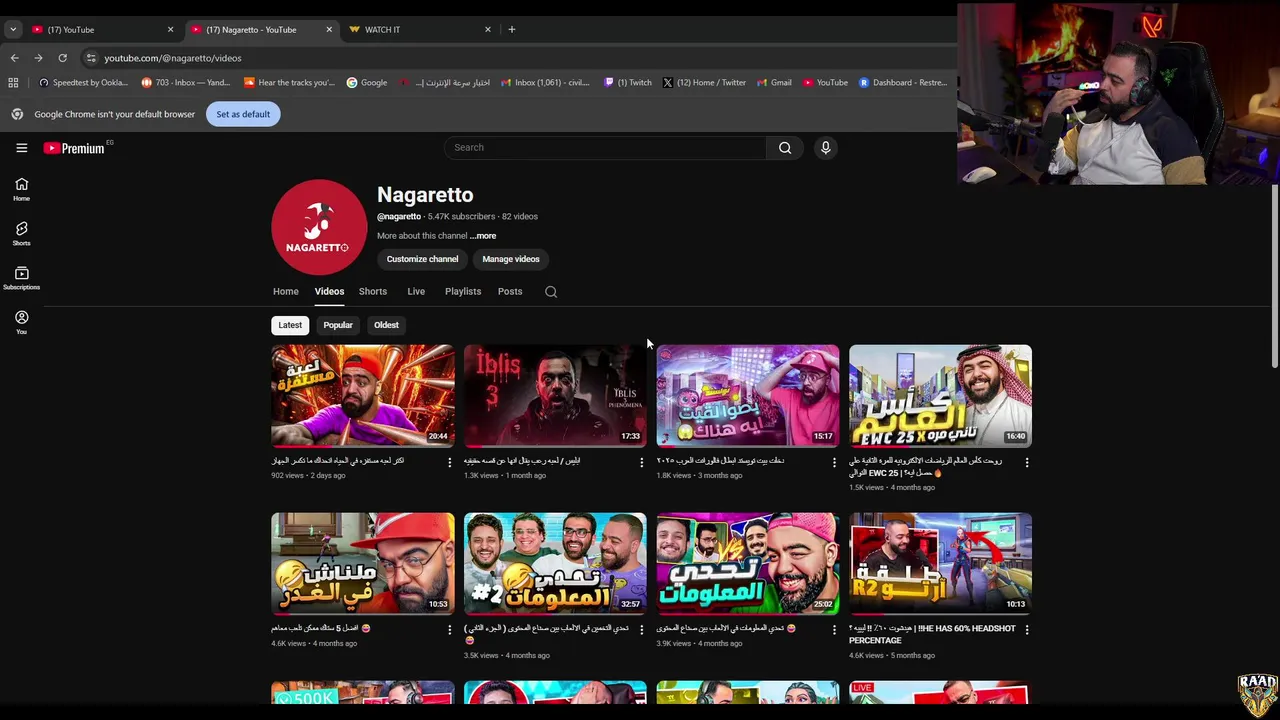Click the page vertical scrollbar
This screenshot has width=1280, height=720.
click(1274, 277)
